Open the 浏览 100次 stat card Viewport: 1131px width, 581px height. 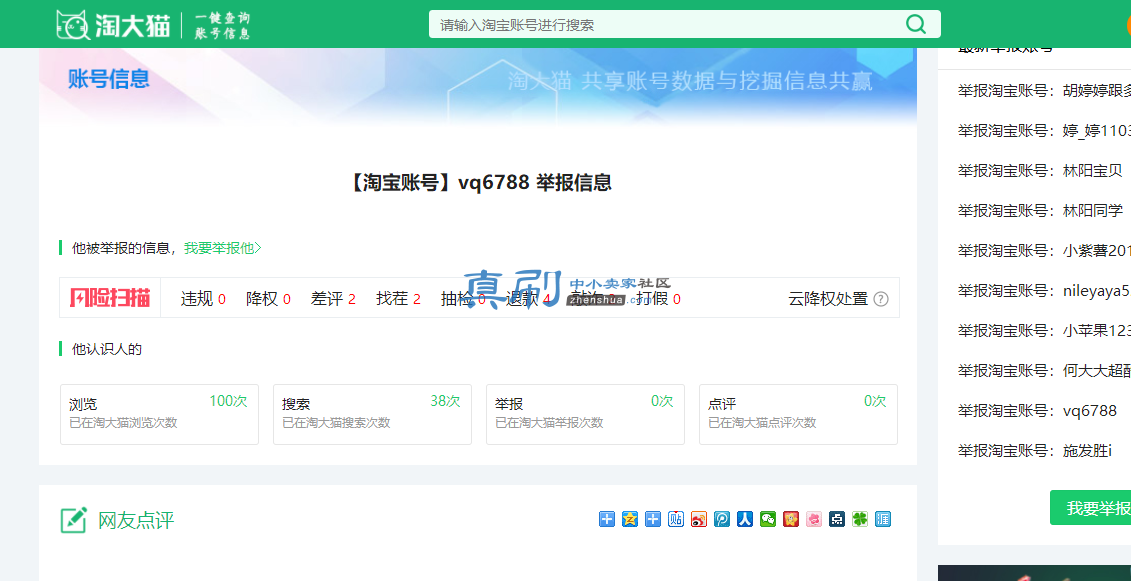pos(159,414)
